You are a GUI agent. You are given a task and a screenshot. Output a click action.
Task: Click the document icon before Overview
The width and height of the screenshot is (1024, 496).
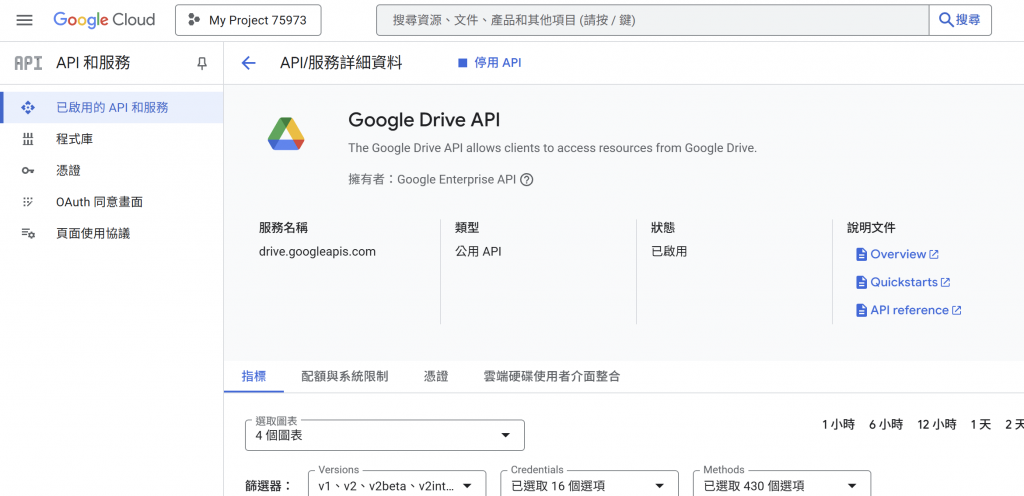pos(861,255)
